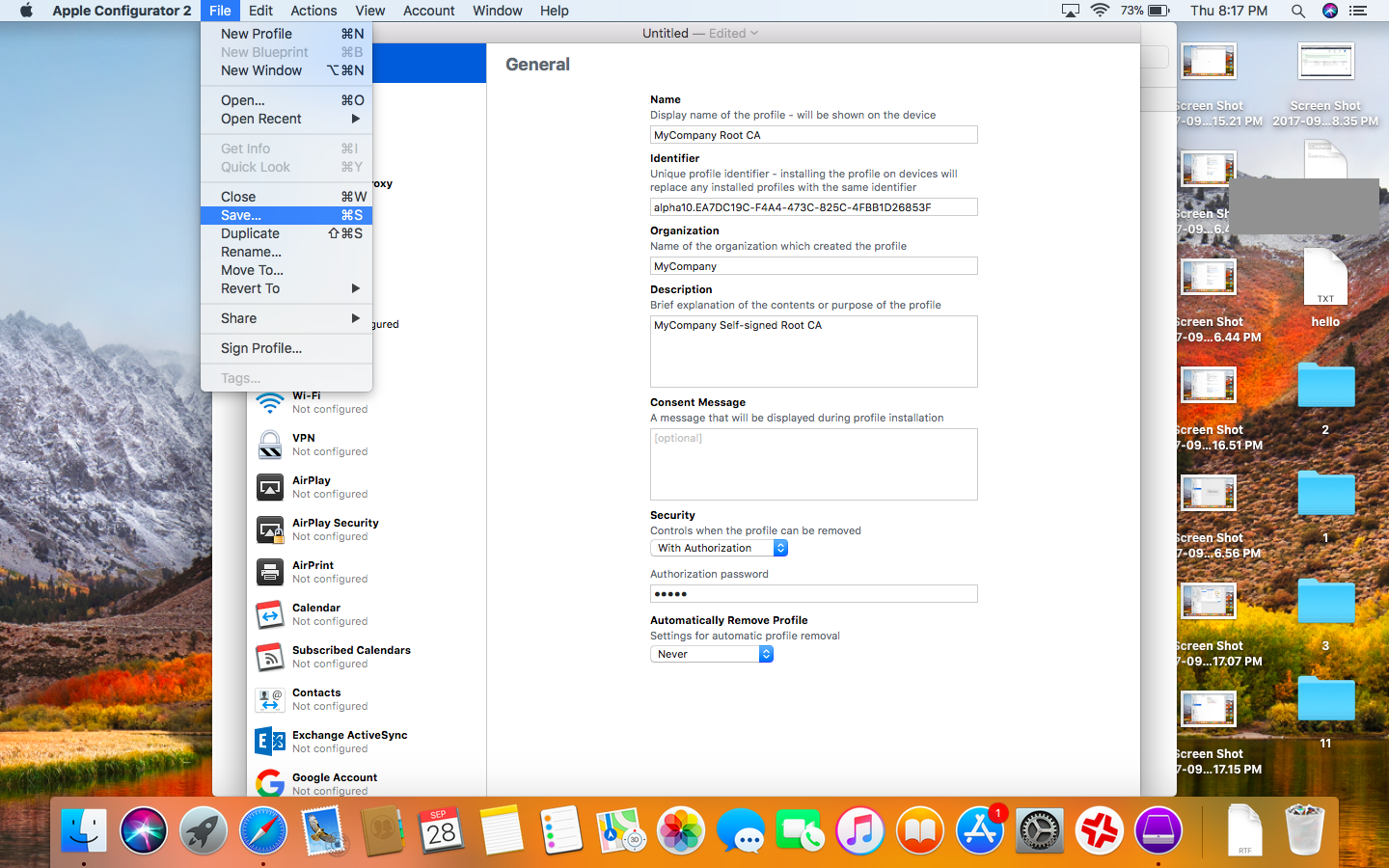Open the Calendar payload icon
Screen dimensions: 1389x868
(270, 614)
